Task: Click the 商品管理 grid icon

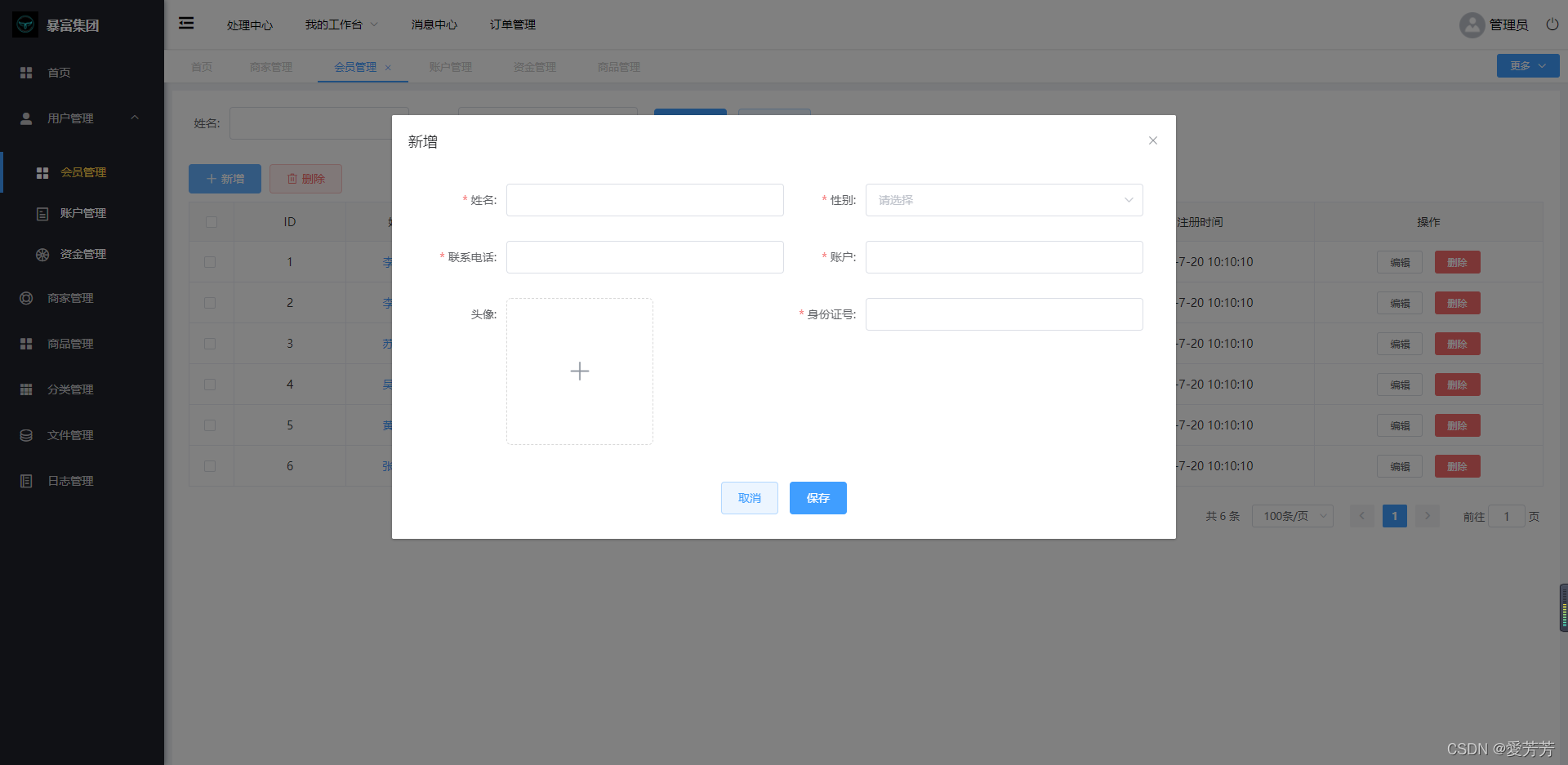Action: pyautogui.click(x=26, y=344)
